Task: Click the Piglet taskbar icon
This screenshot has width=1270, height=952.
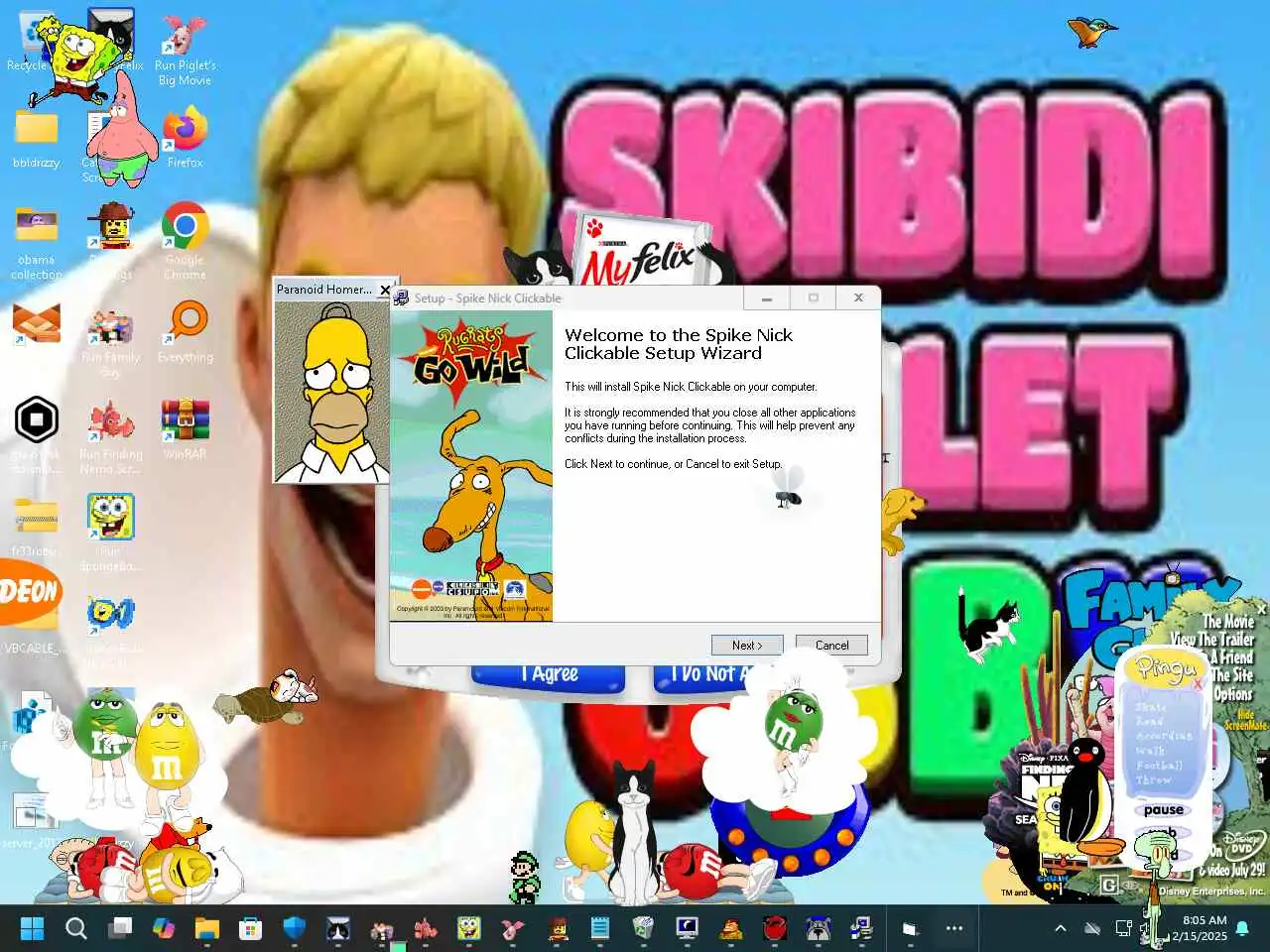Action: [513, 929]
